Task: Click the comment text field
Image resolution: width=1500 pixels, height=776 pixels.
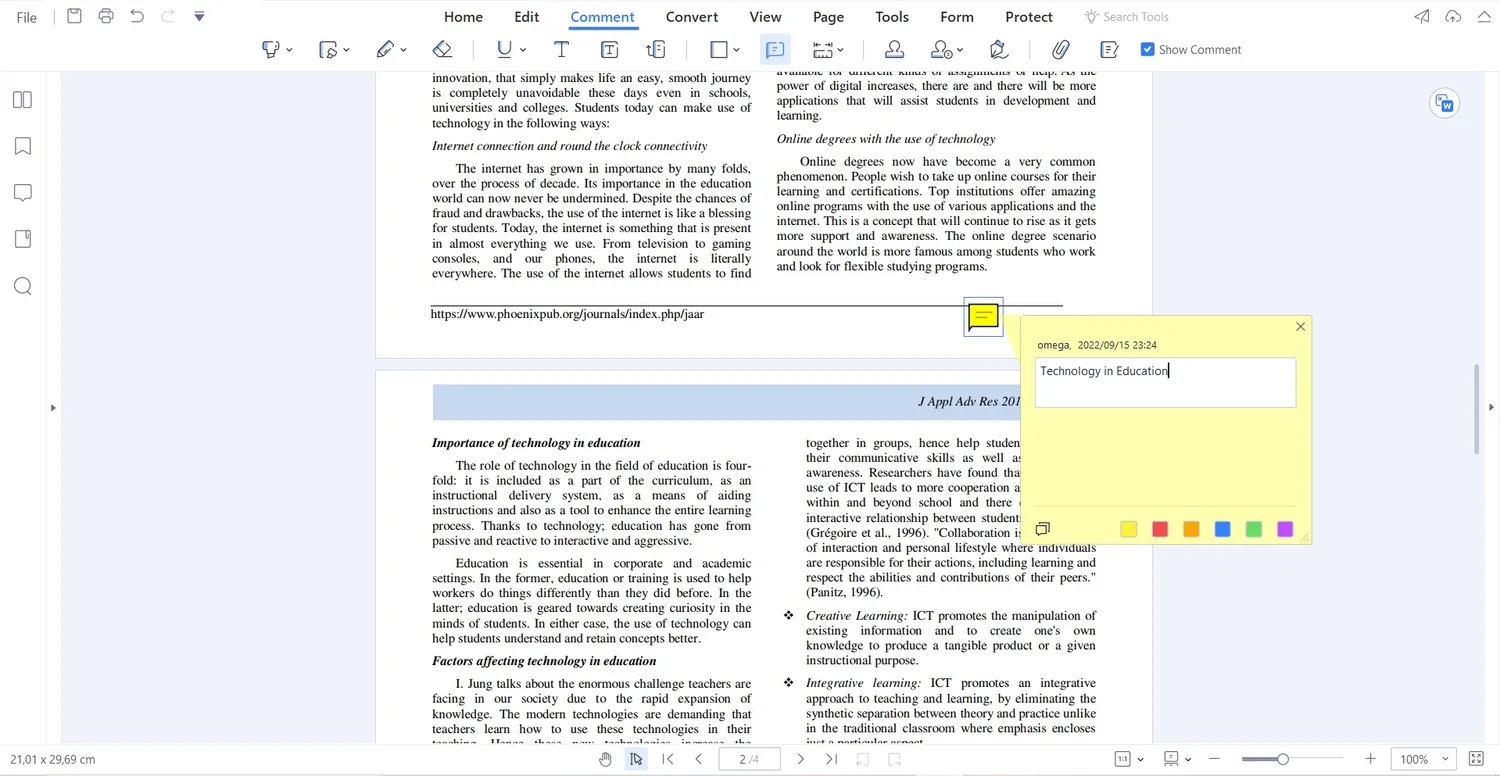Action: pyautogui.click(x=1165, y=383)
